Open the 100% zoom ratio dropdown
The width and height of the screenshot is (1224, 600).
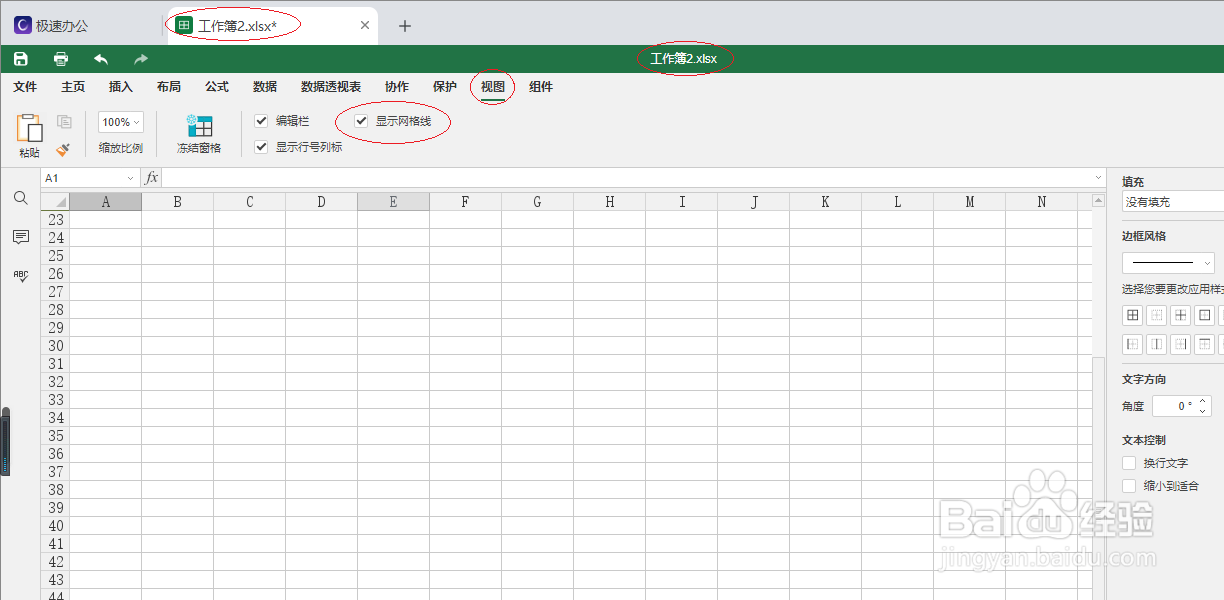(x=121, y=122)
